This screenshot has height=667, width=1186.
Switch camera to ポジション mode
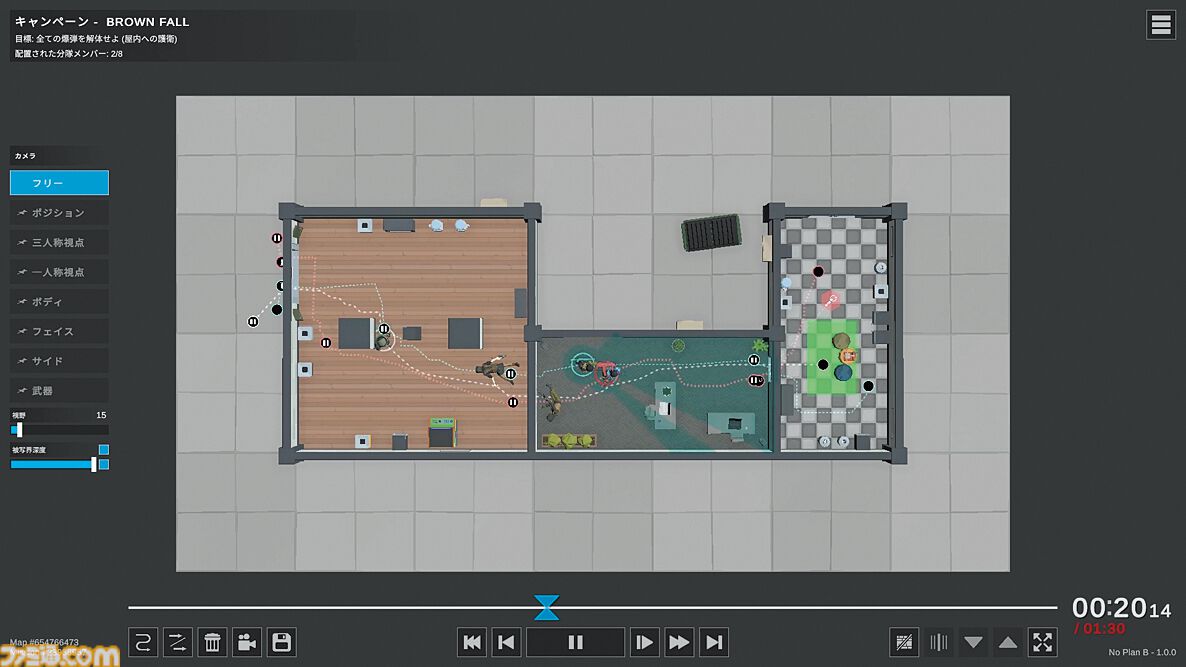[59, 213]
